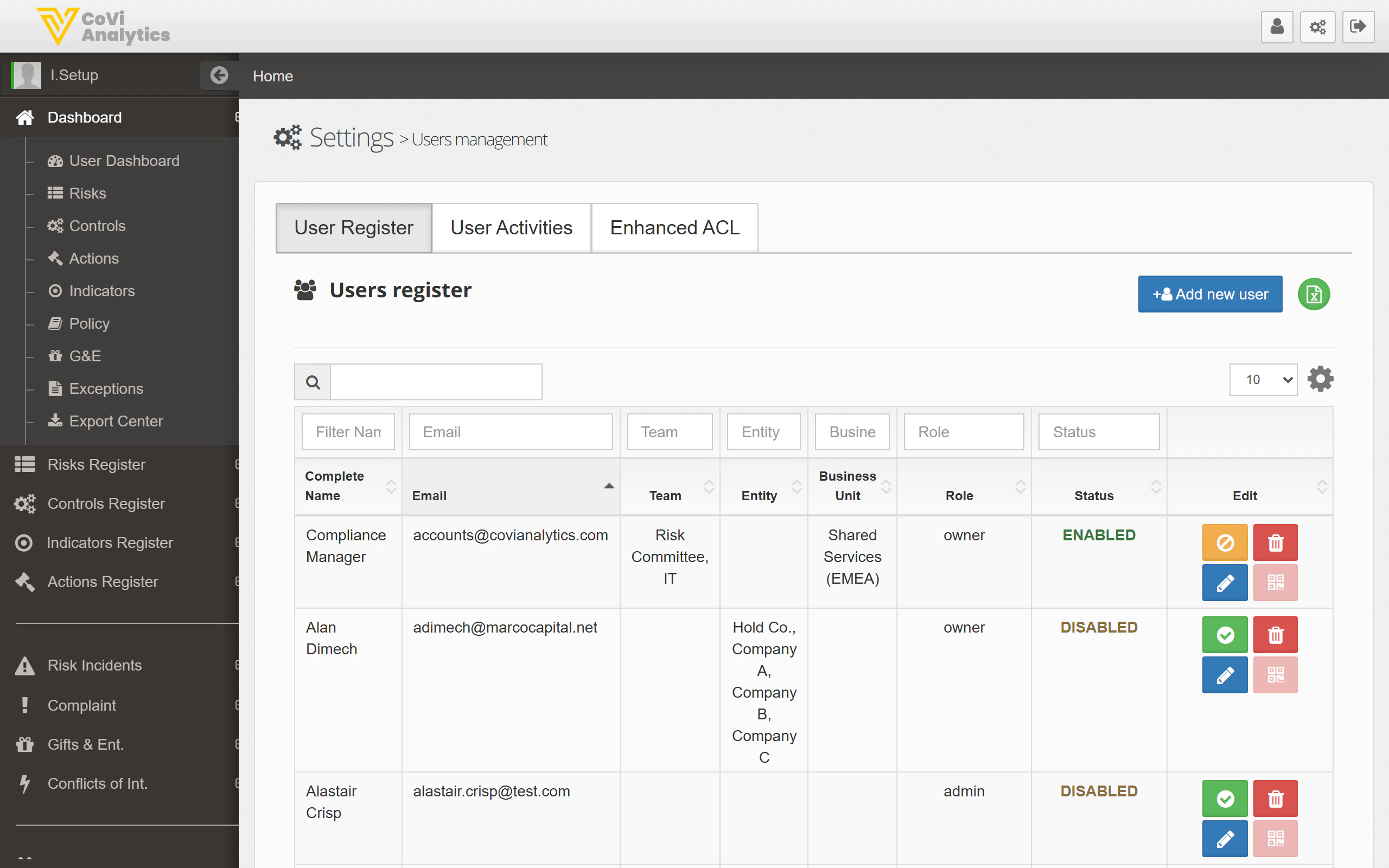Enable Alan Dimech's disabled account
The image size is (1389, 868).
pos(1224,634)
